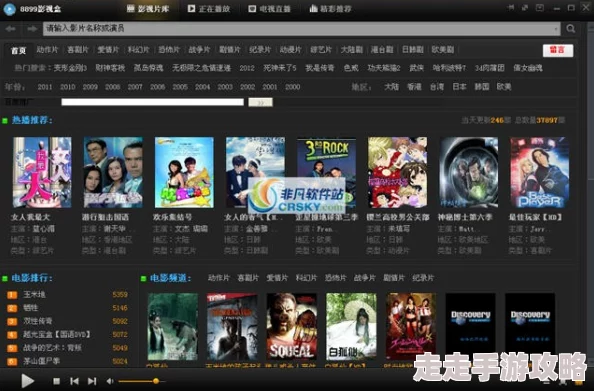Select the 纪录片 category in top bar

coord(260,50)
